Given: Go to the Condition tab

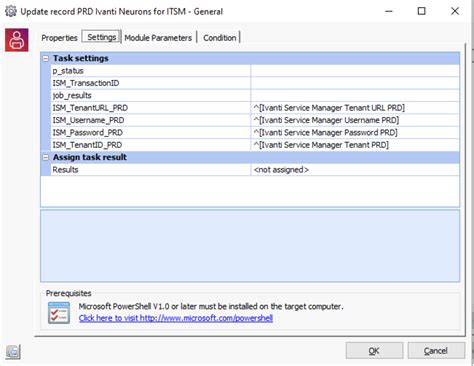Looking at the screenshot, I should (220, 38).
